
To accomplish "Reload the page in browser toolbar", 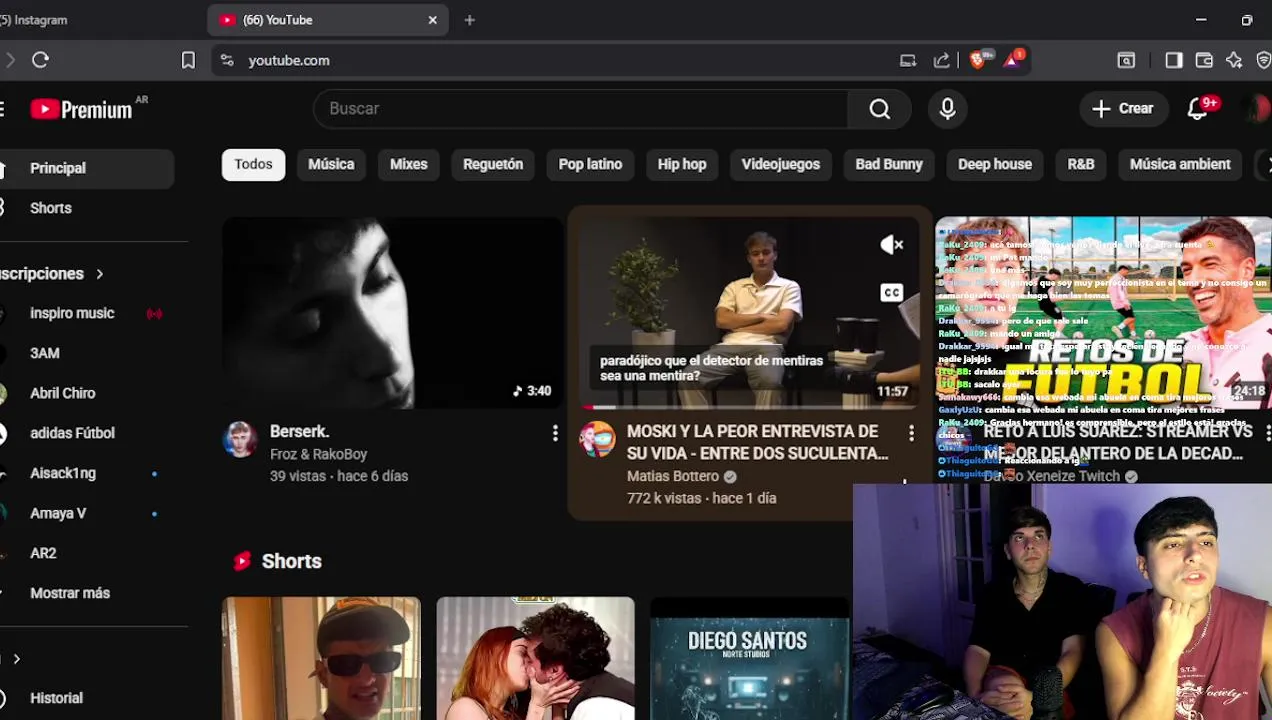I will [x=40, y=60].
